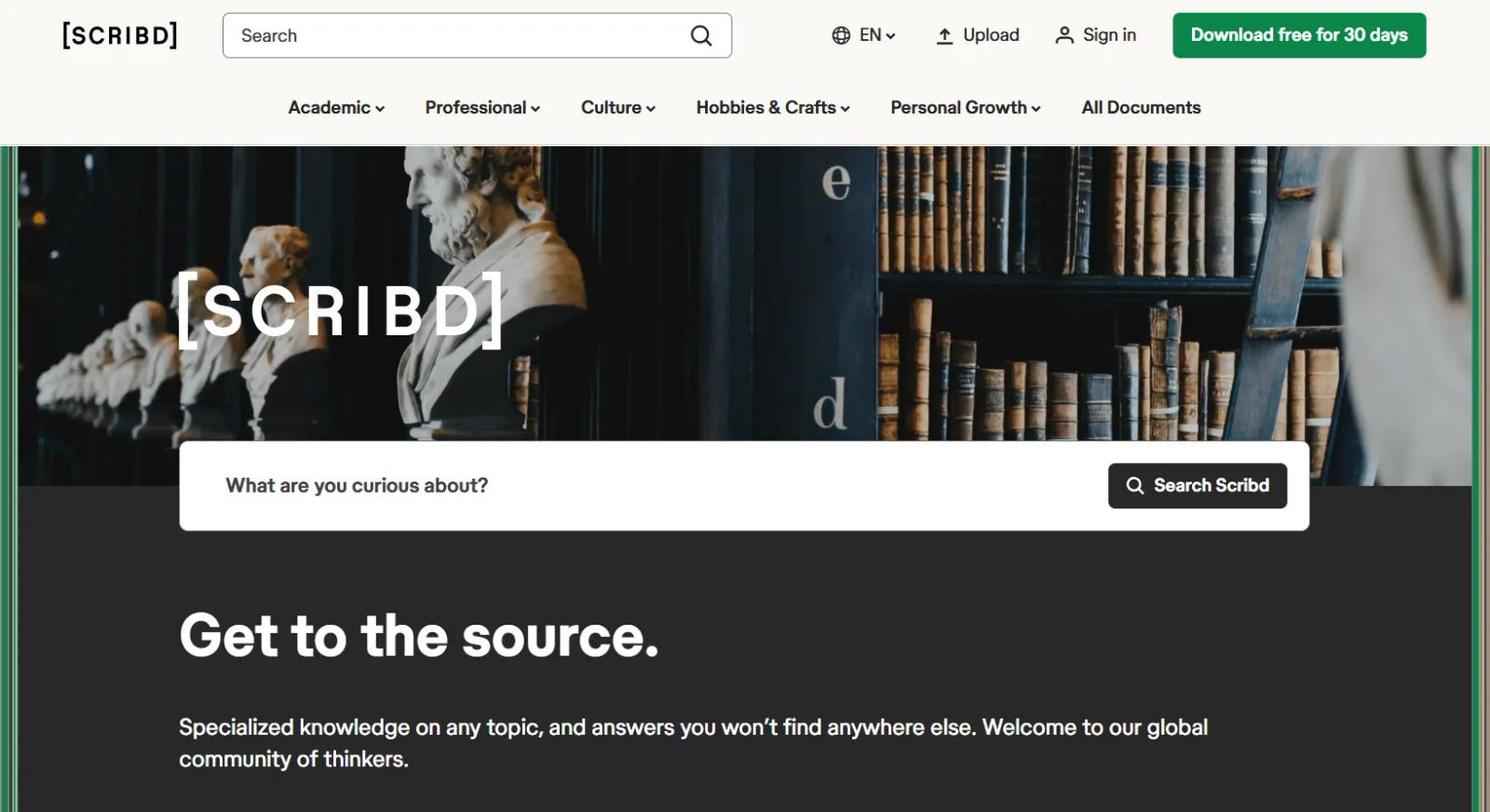Click the 'Get to the source.' heading
Viewport: 1490px width, 812px height.
point(419,636)
